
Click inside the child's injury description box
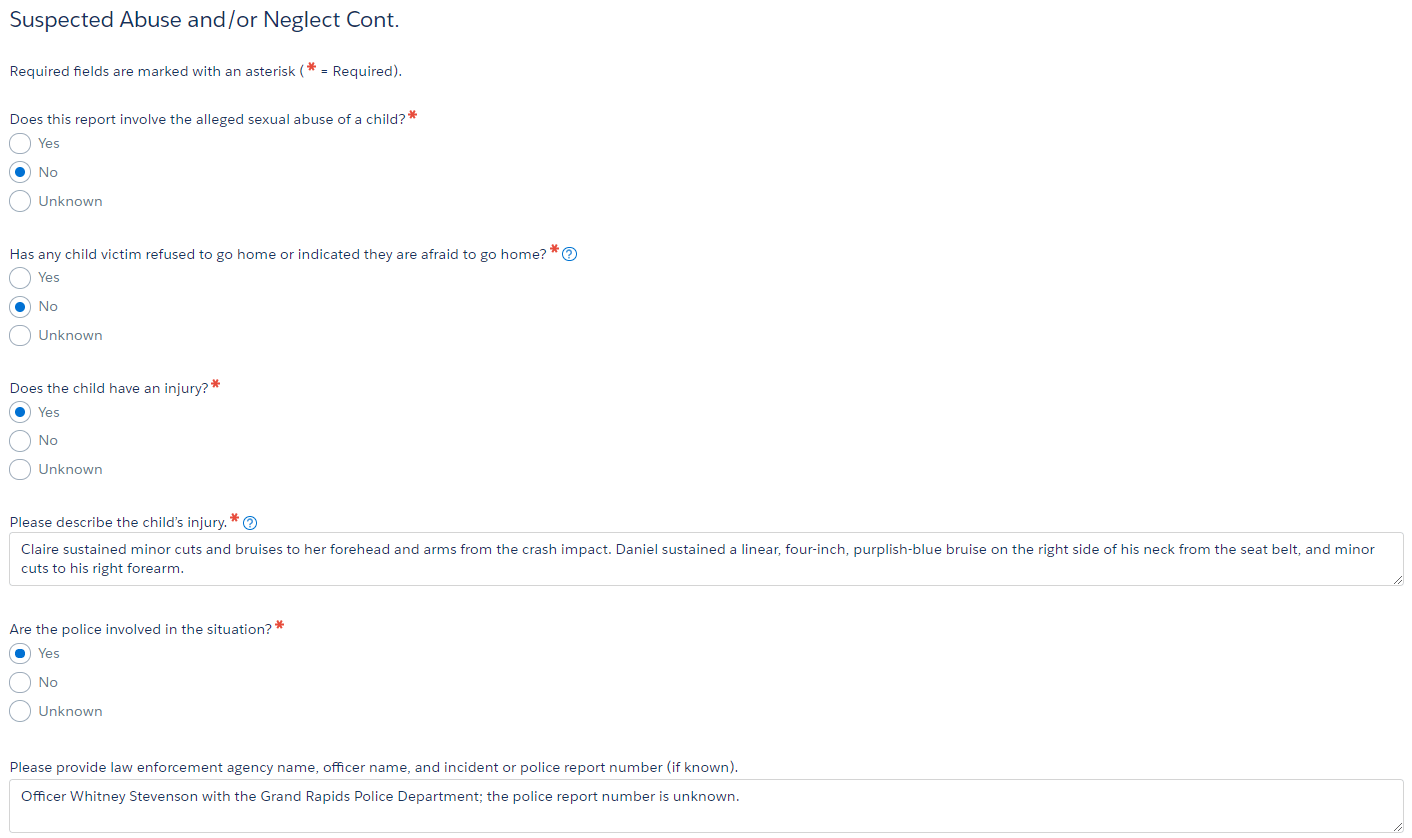700,558
